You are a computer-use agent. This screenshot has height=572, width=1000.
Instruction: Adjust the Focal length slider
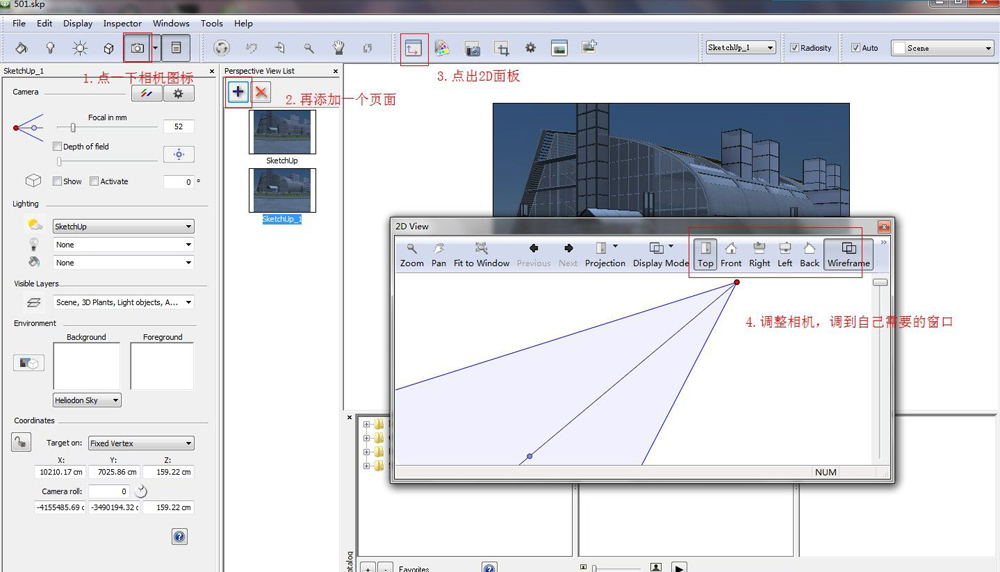(74, 127)
